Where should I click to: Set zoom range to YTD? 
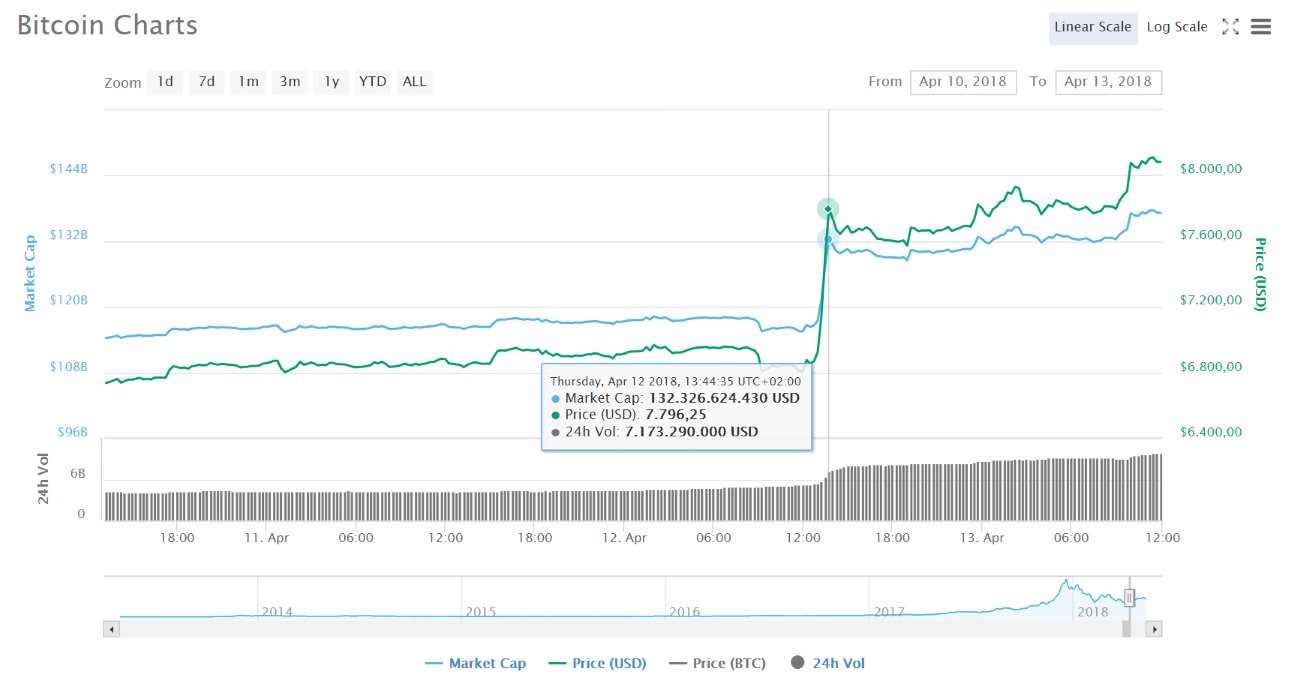pyautogui.click(x=373, y=81)
